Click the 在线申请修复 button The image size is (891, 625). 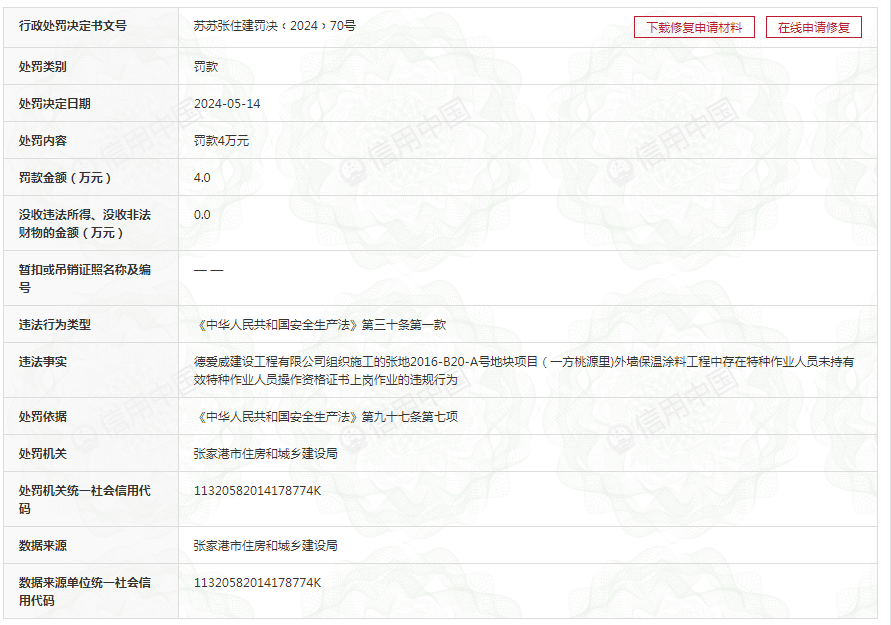(814, 27)
